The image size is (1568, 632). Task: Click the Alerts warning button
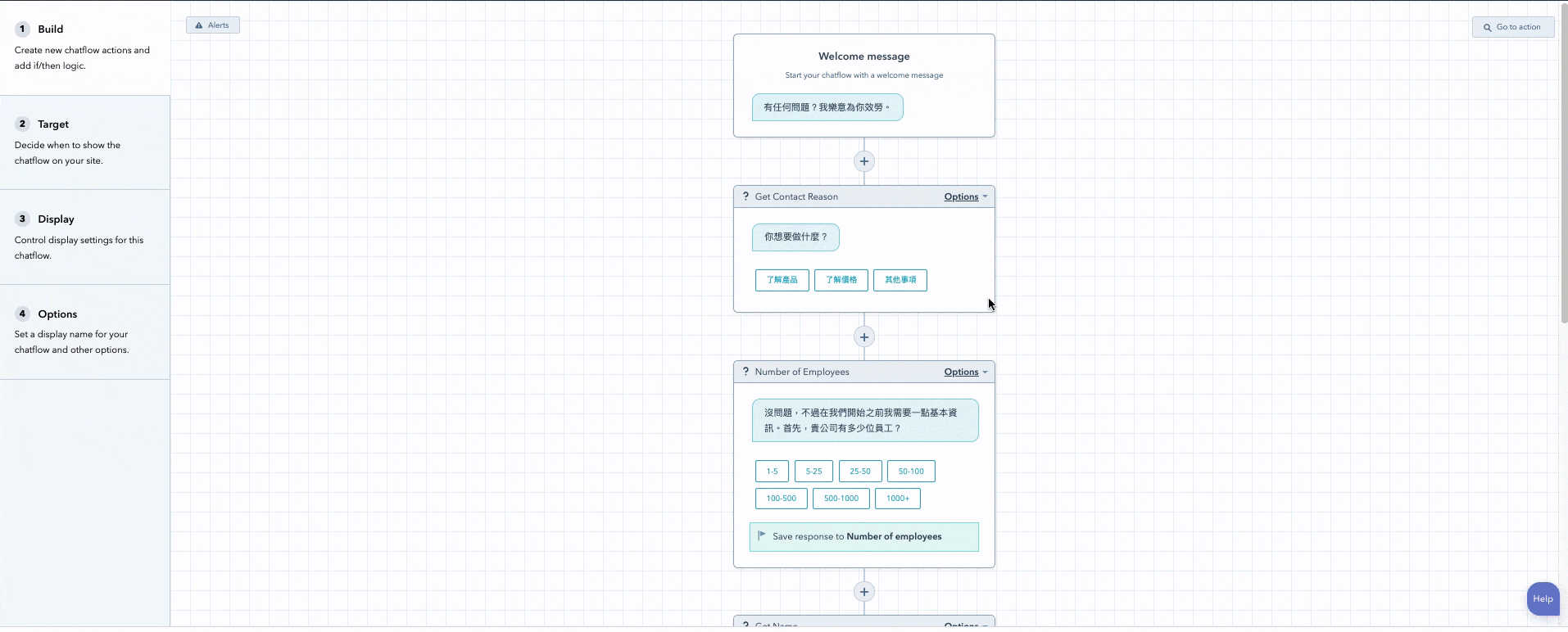(x=213, y=25)
